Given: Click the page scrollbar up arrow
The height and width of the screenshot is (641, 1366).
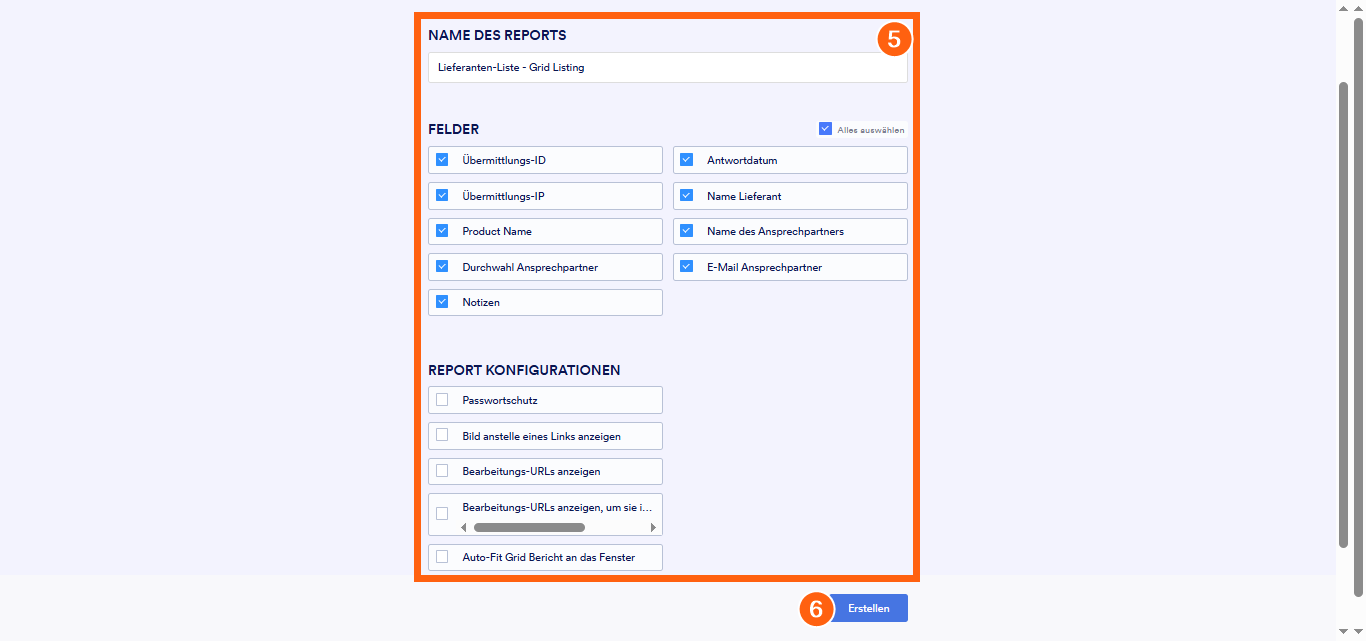Looking at the screenshot, I should [x=1344, y=7].
